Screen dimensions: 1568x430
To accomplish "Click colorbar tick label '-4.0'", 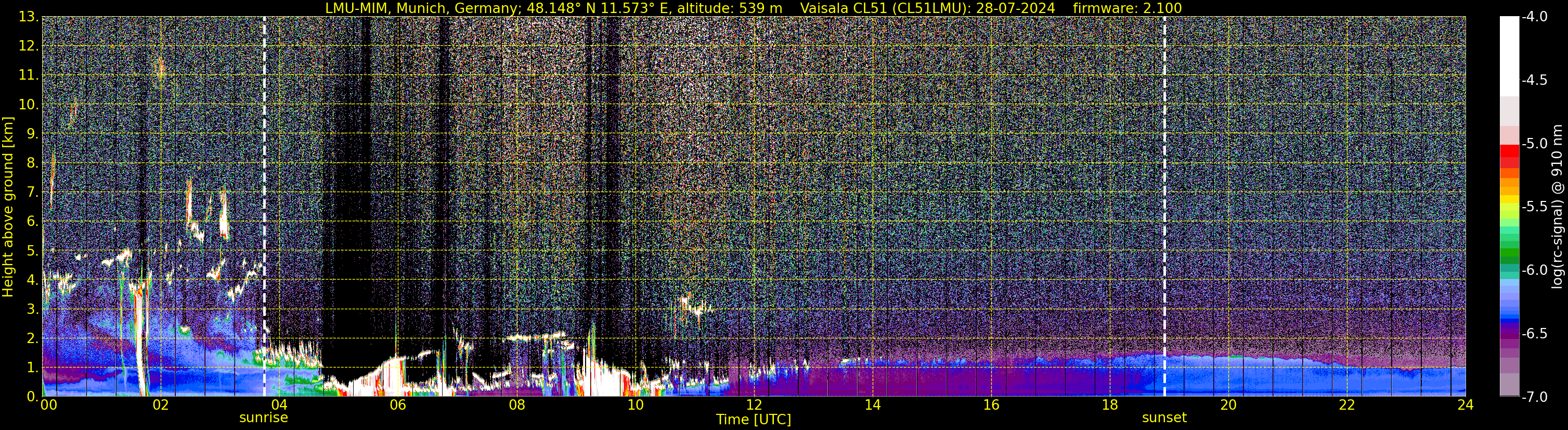I will click(1534, 17).
